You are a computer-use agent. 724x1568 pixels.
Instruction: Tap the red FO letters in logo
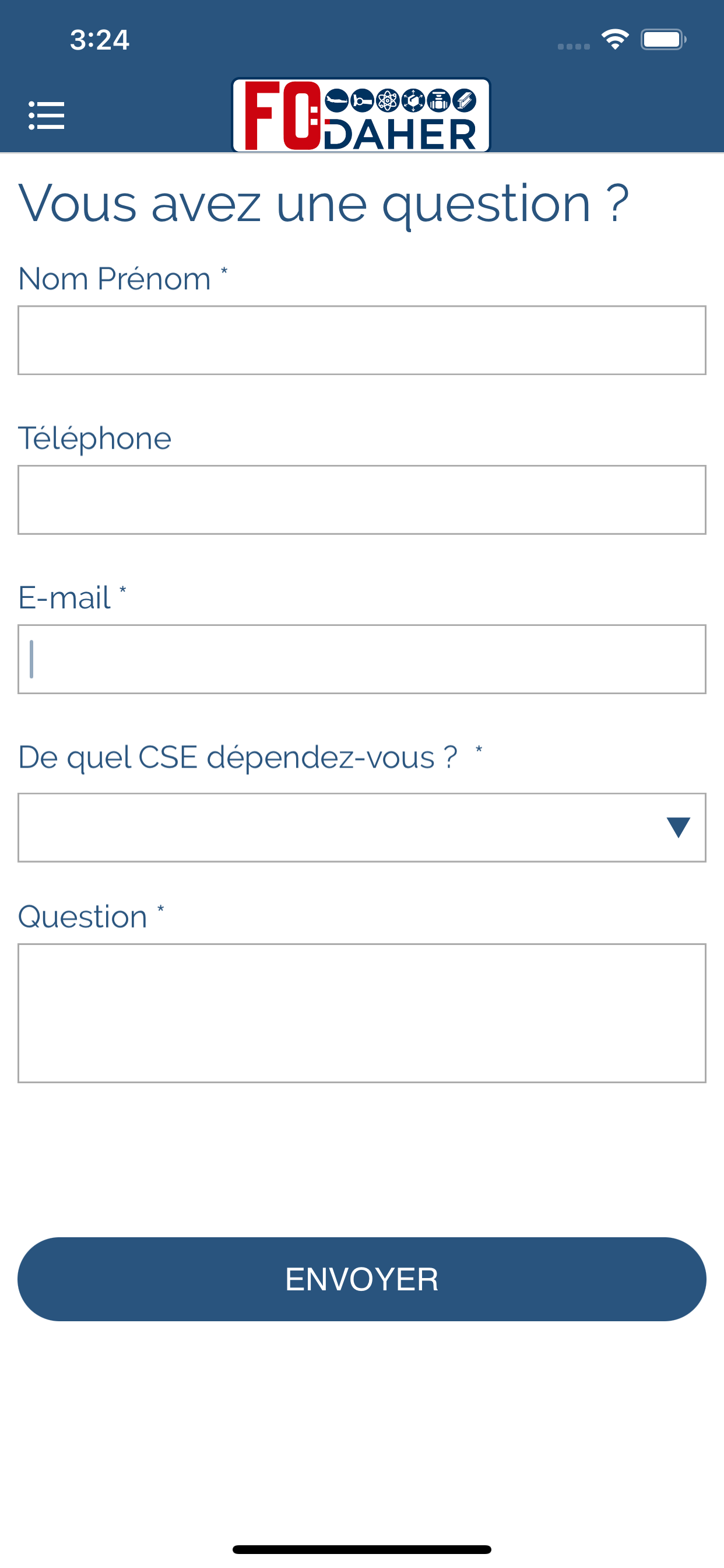[283, 116]
